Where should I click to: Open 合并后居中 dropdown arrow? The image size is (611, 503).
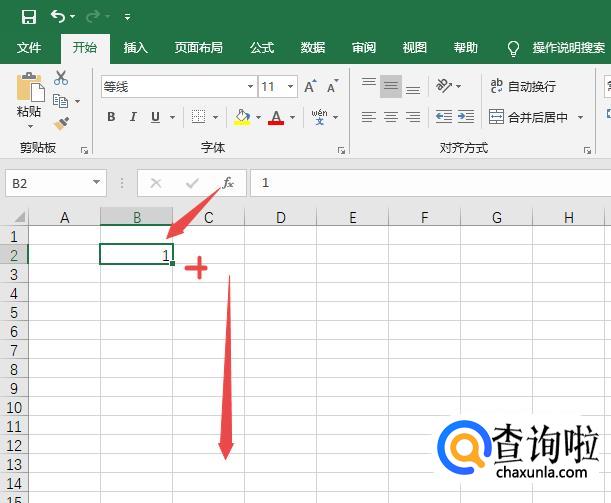point(581,117)
